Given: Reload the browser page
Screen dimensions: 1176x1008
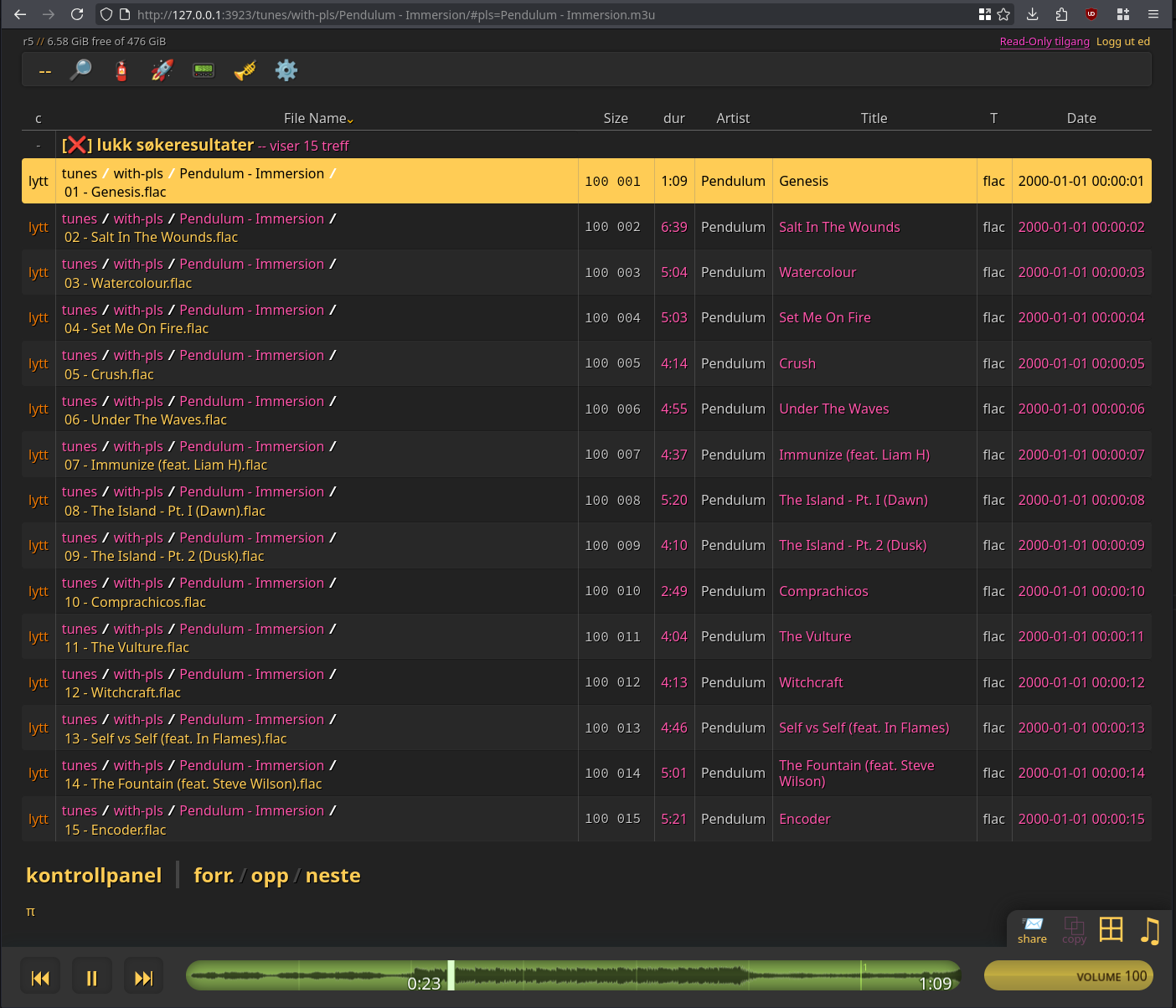Looking at the screenshot, I should pyautogui.click(x=77, y=14).
